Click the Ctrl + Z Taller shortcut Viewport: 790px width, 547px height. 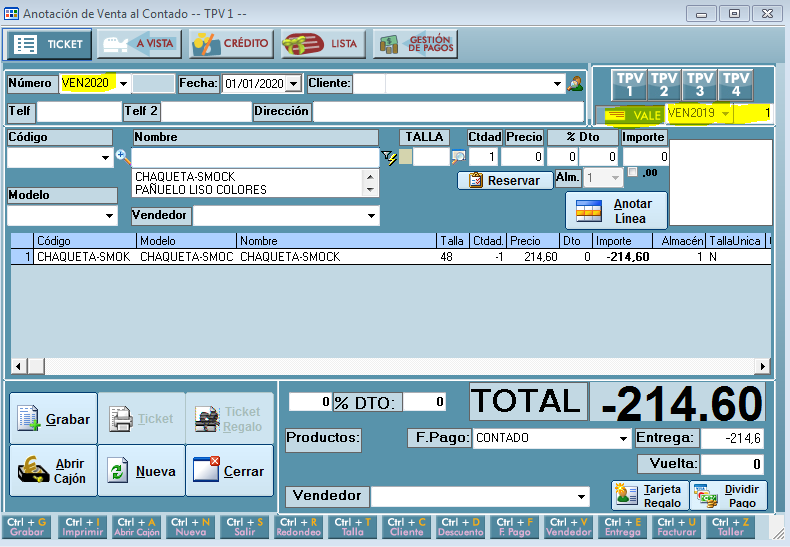(731, 527)
